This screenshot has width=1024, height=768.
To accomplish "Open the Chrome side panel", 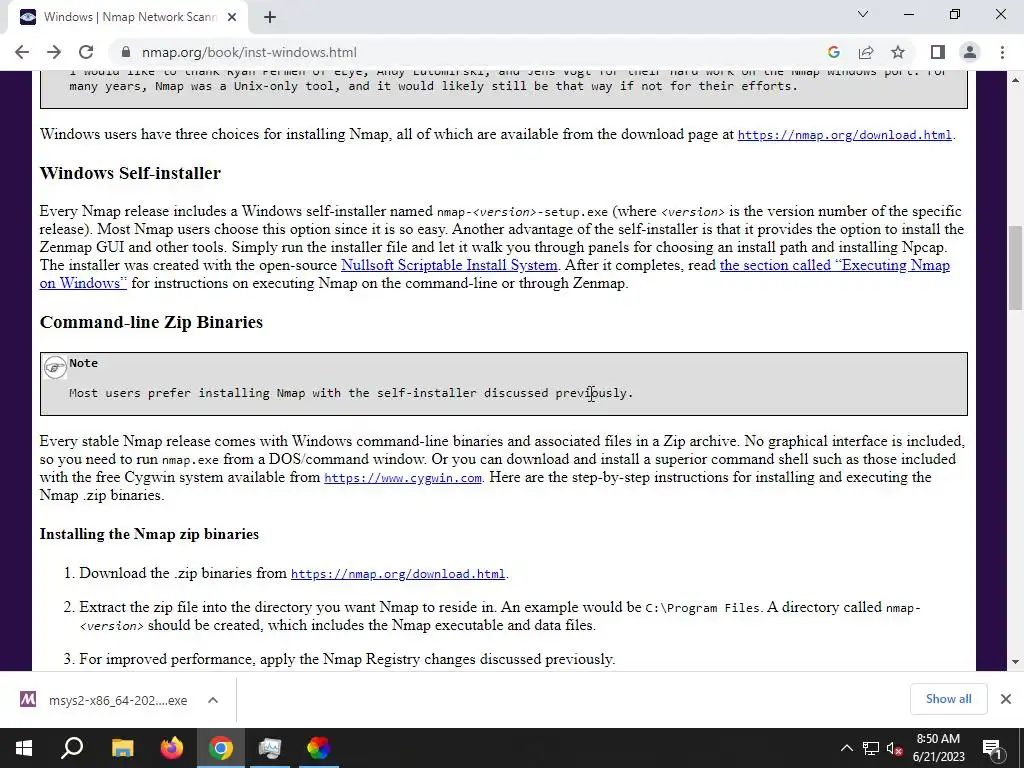I will [x=938, y=52].
